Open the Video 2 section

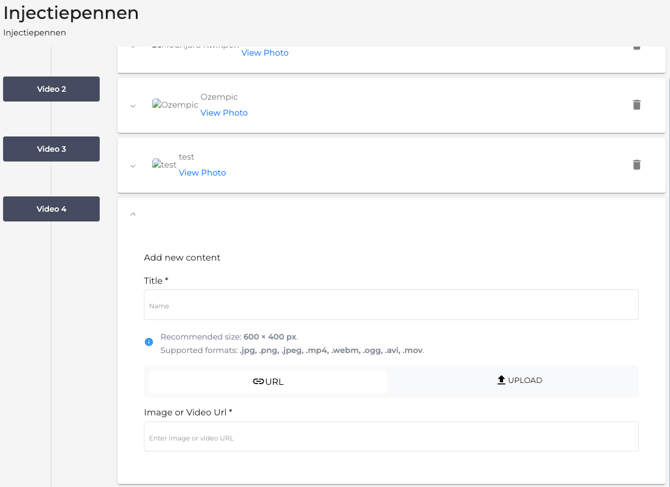(51, 89)
